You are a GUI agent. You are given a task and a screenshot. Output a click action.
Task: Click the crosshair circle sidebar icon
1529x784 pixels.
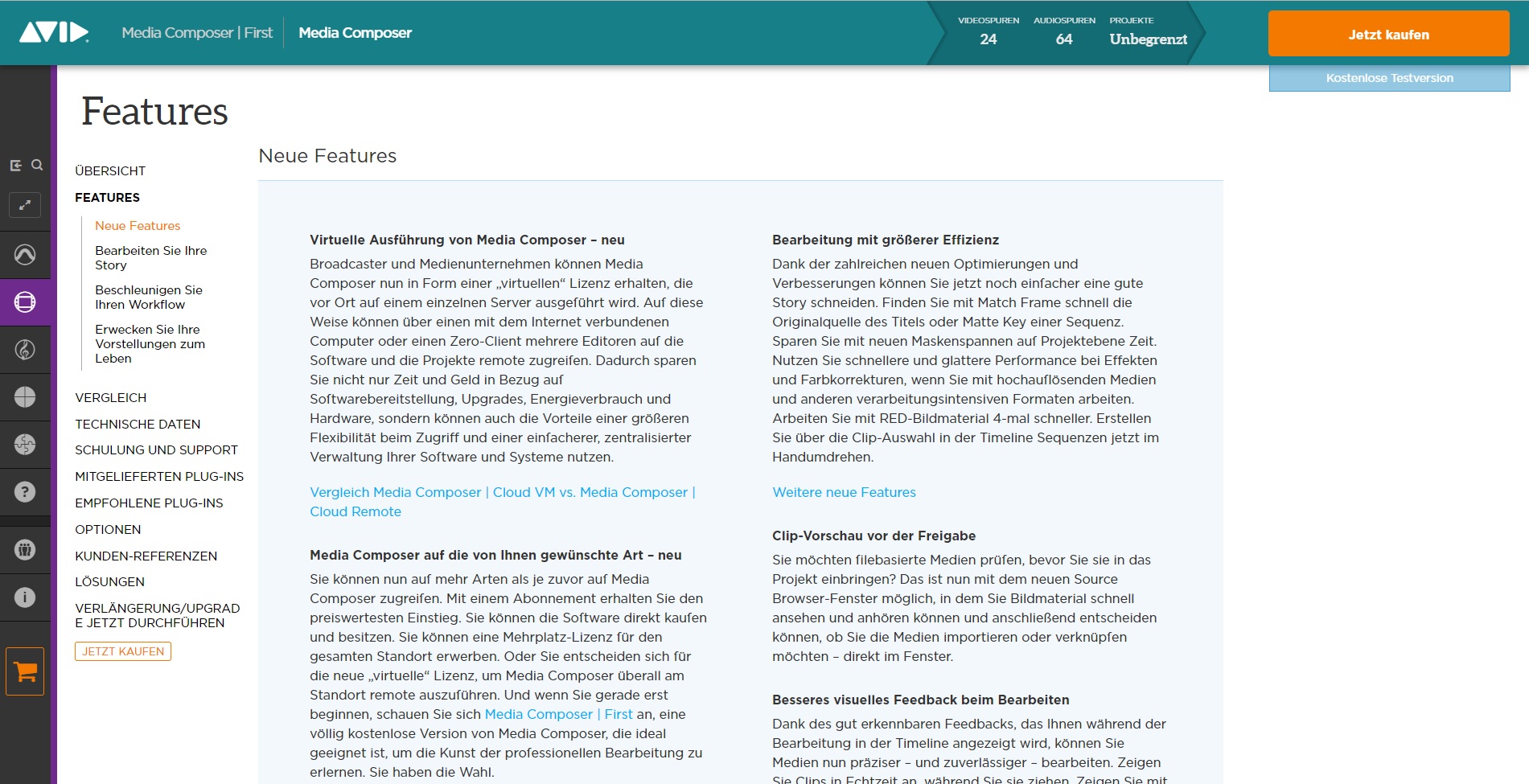pos(25,397)
